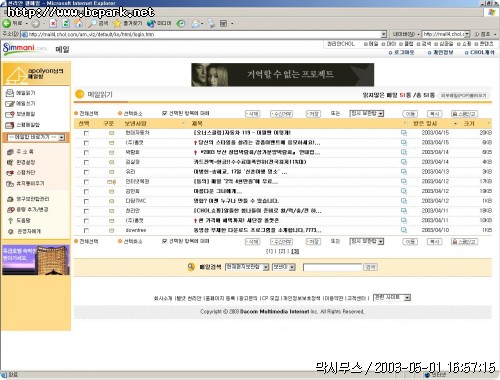Image resolution: width=500 pixels, height=380 pixels.
Task: Open 스팸메일함 (spam box) in the sidebar
Action: 28,125
